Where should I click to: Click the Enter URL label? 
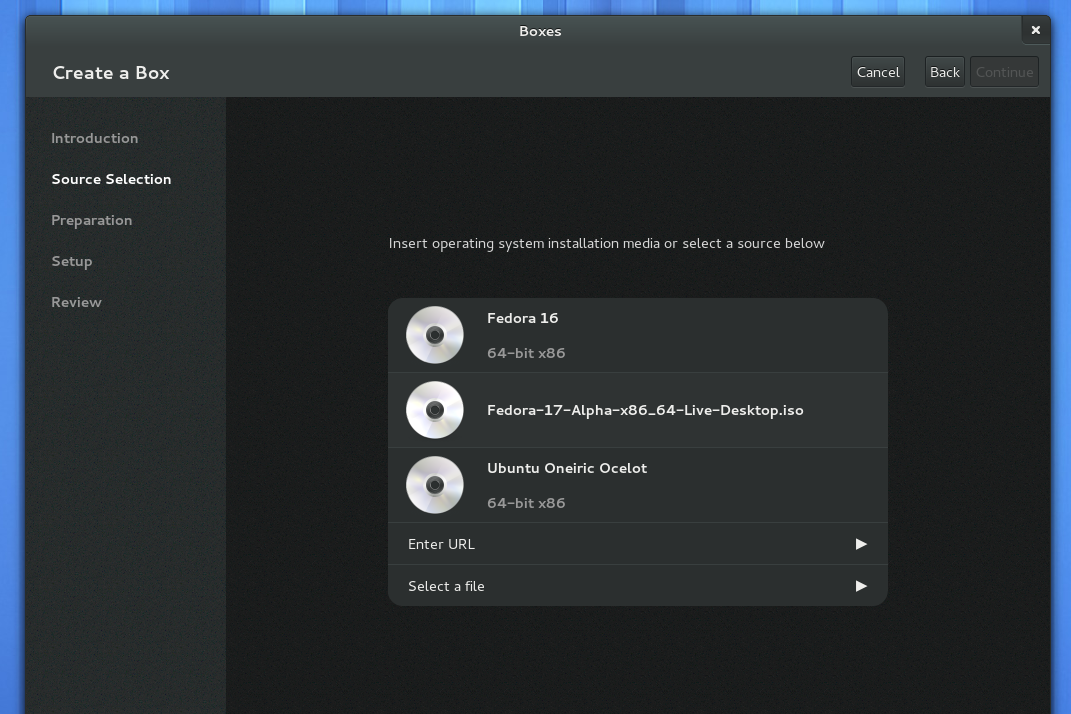tap(441, 544)
